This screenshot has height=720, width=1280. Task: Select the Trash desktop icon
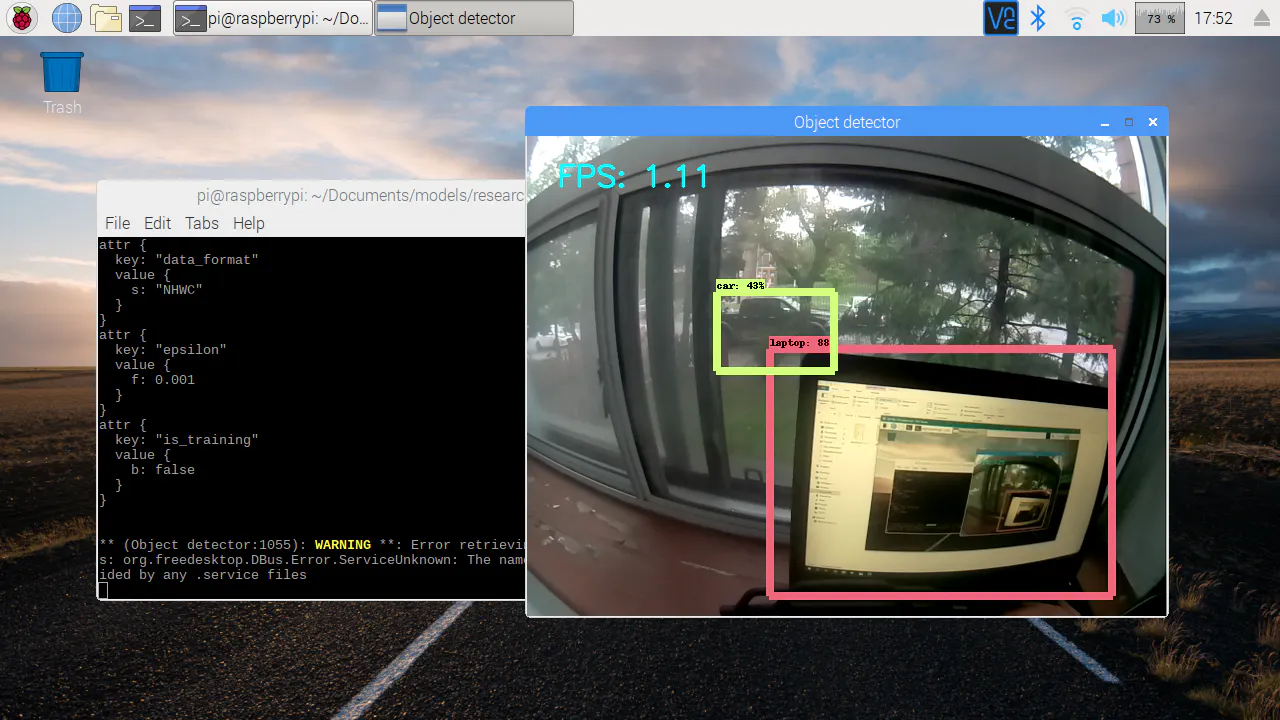(x=62, y=83)
